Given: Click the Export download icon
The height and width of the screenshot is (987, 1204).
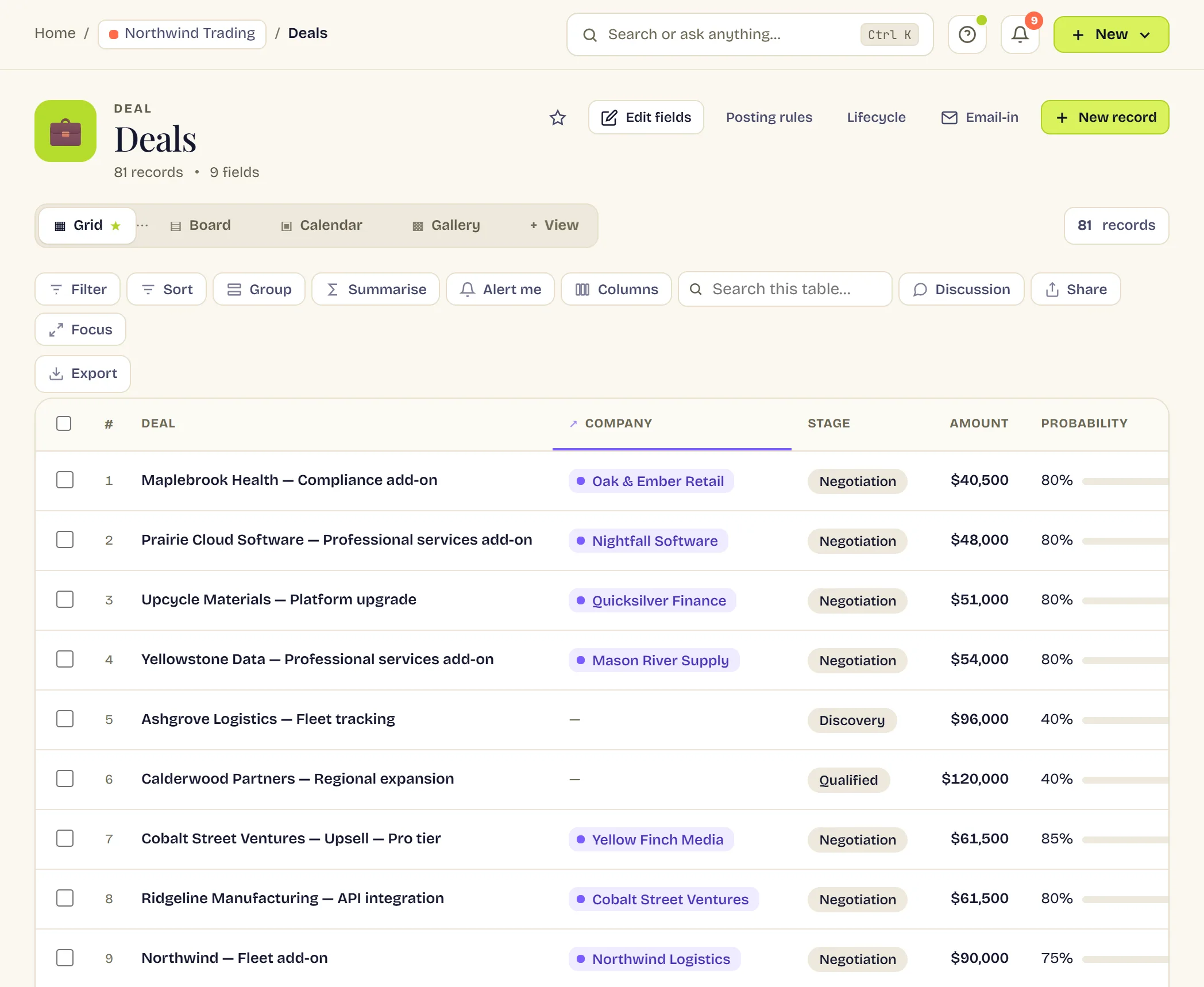Looking at the screenshot, I should (x=56, y=373).
